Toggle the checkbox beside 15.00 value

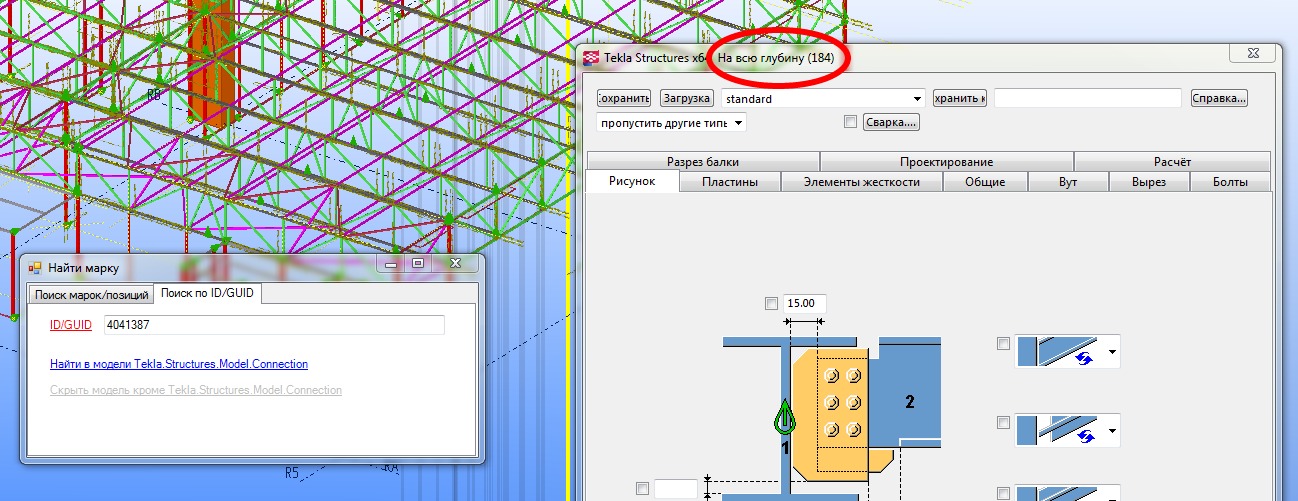click(770, 304)
